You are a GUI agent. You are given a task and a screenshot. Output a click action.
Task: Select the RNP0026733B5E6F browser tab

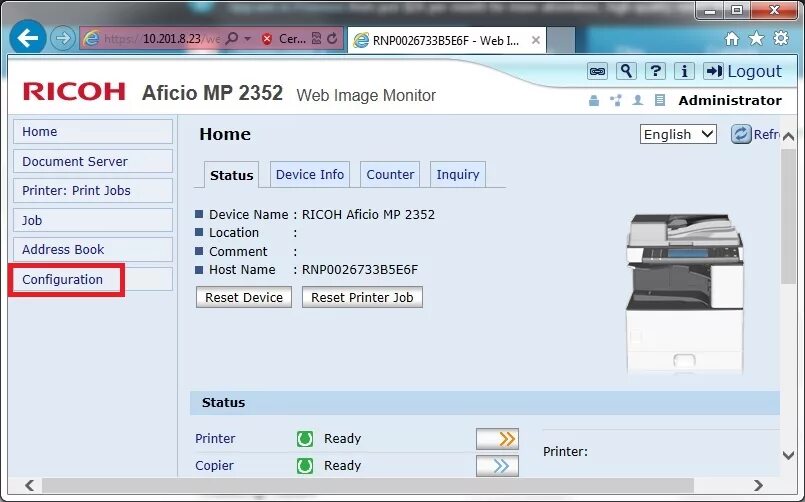pyautogui.click(x=447, y=40)
